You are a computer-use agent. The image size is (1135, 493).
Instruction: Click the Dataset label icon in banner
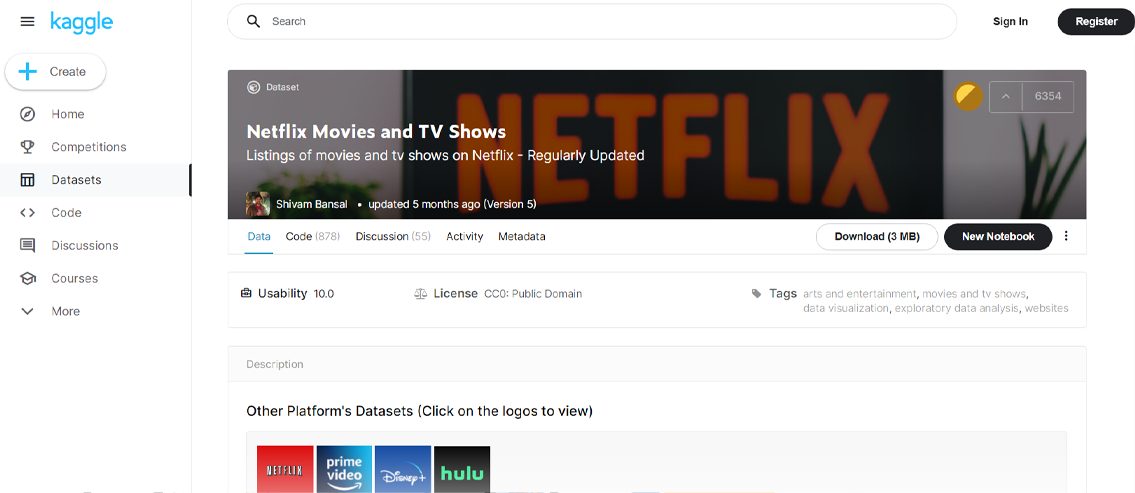point(253,88)
